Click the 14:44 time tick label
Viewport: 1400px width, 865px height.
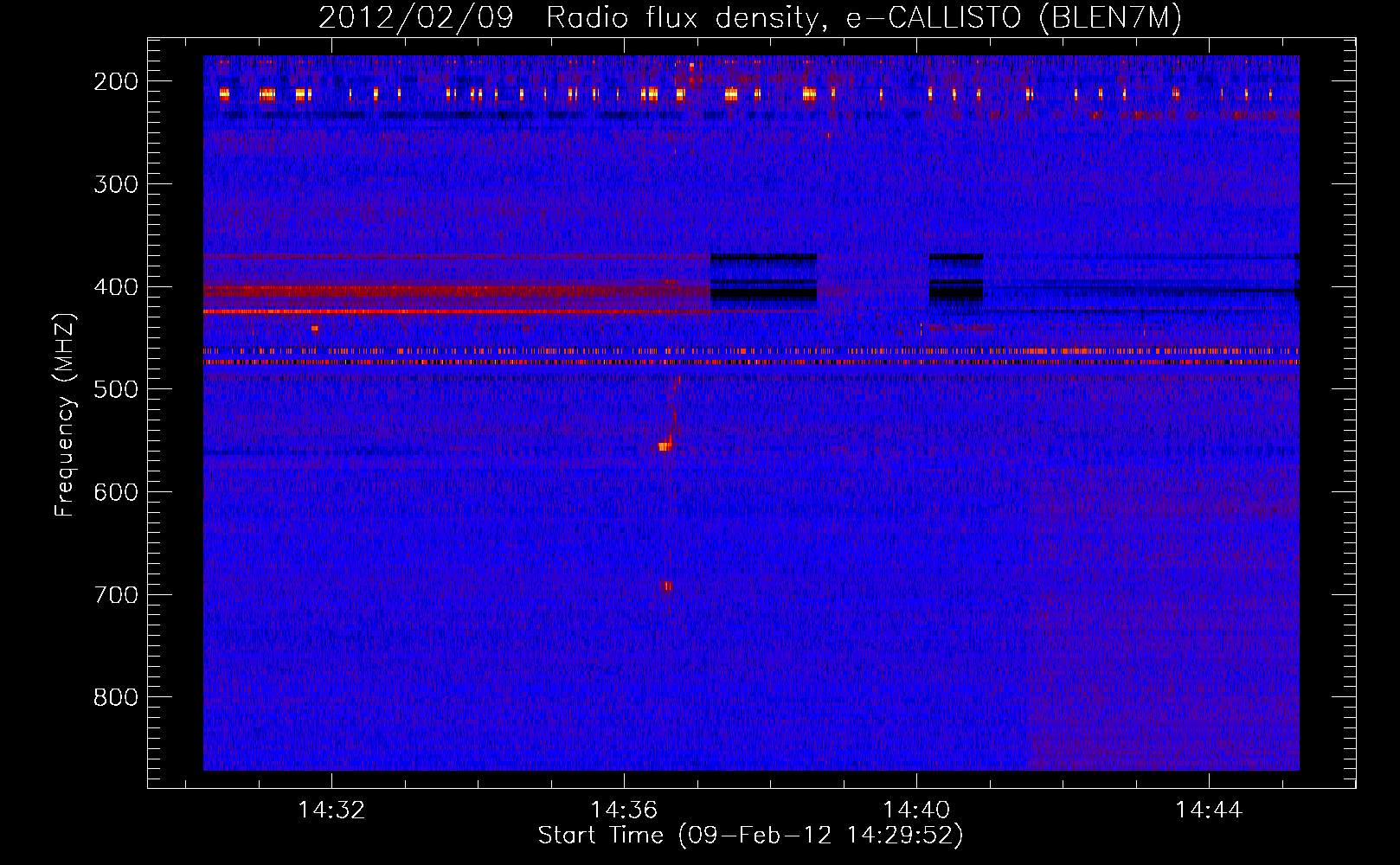click(x=1209, y=810)
